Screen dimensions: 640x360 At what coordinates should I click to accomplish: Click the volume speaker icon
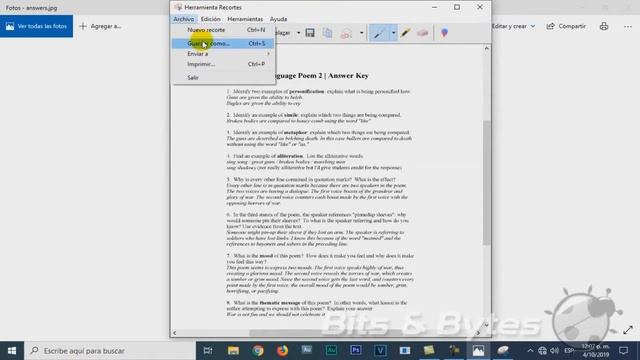point(554,351)
